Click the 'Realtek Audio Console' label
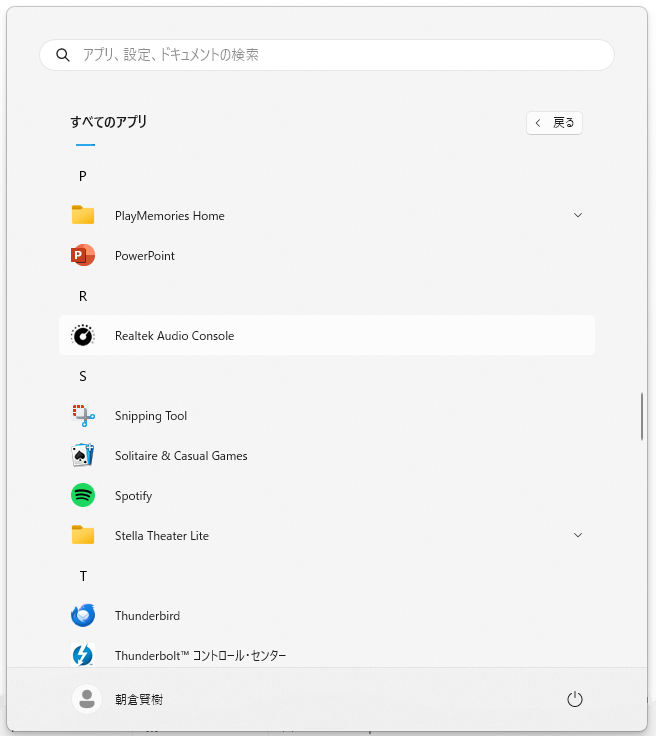 pos(175,336)
